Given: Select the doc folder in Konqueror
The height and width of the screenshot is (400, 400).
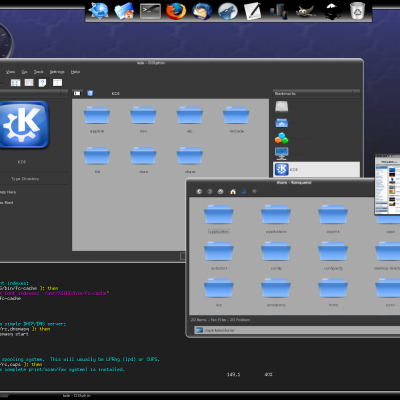Looking at the screenshot, I should pyautogui.click(x=219, y=293).
